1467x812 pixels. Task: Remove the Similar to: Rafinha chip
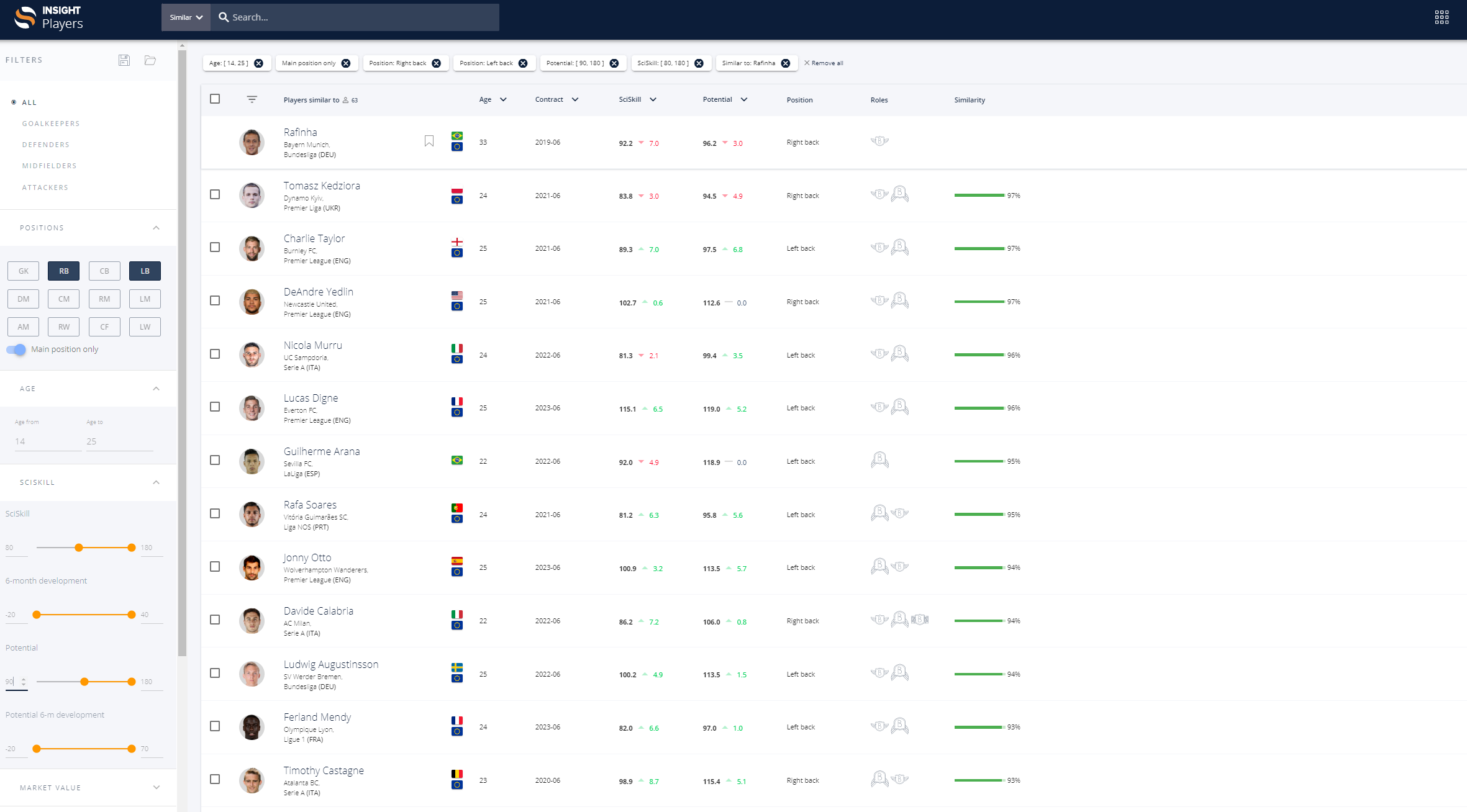pos(786,63)
